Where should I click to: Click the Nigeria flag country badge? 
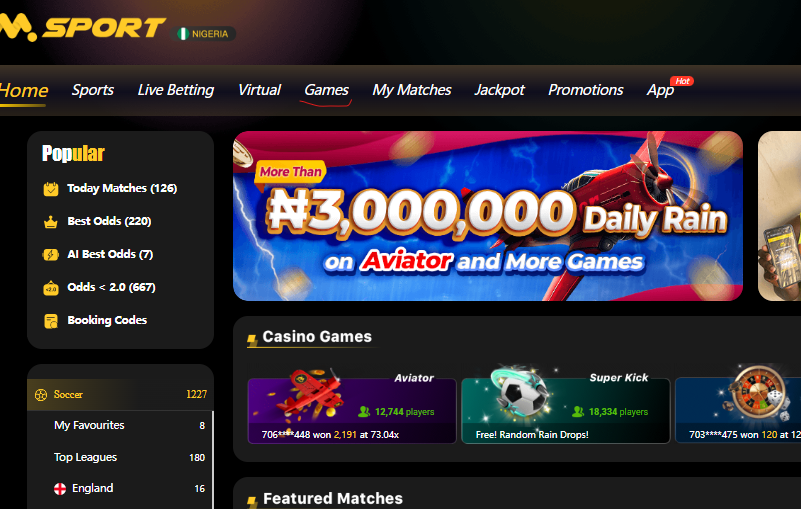point(203,34)
